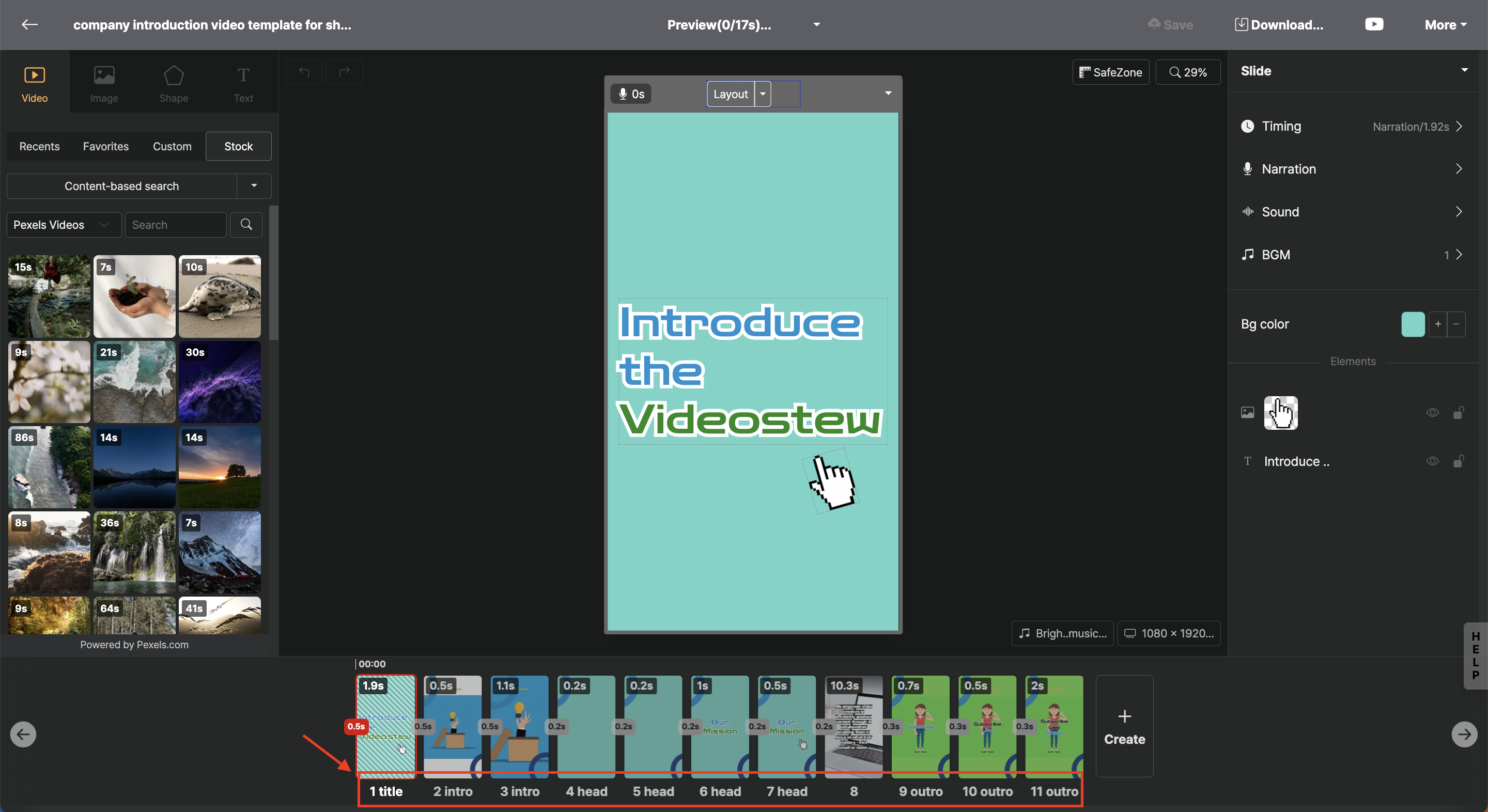1488x812 pixels.
Task: Toggle visibility of Introduce text element
Action: (x=1433, y=461)
